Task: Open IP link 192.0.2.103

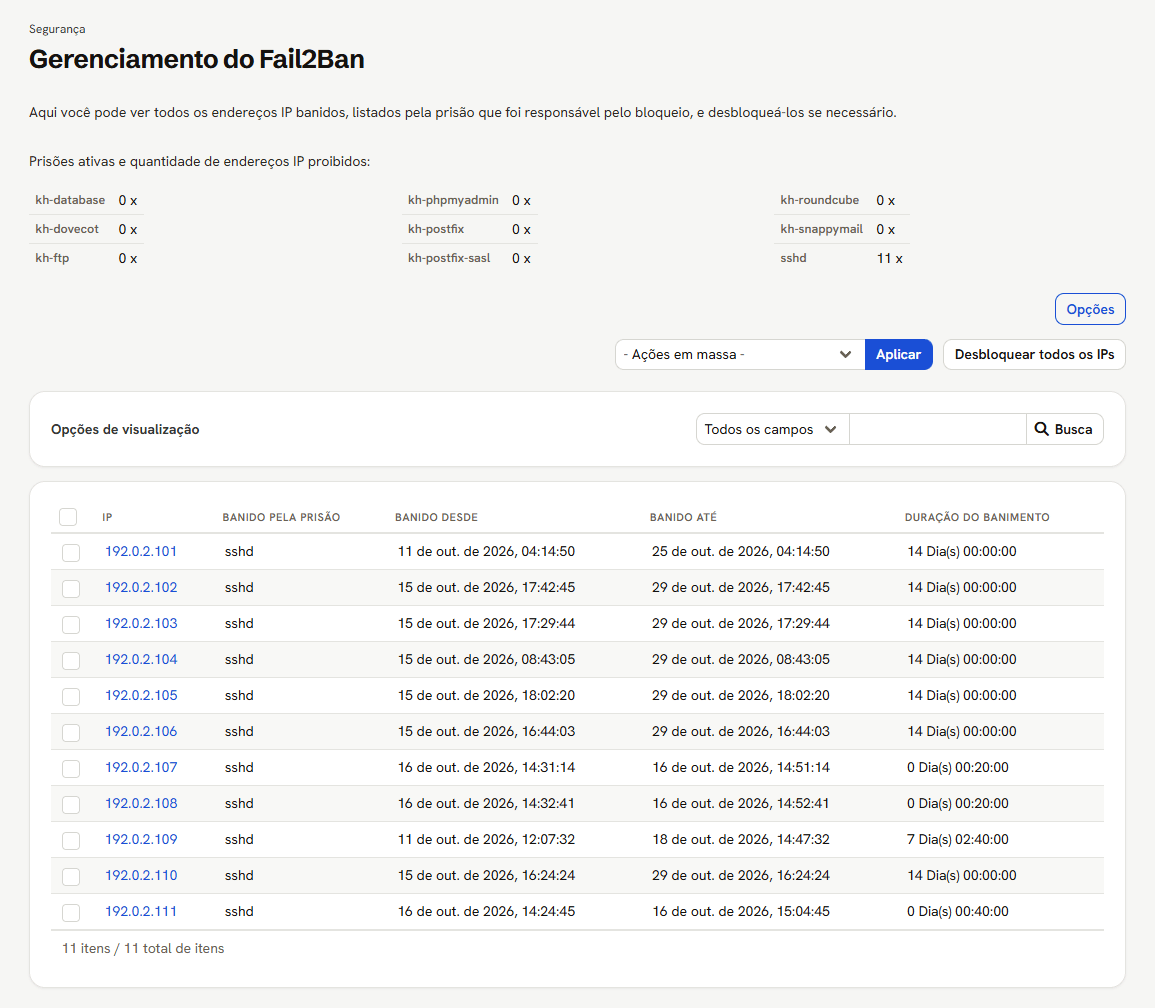Action: pos(141,623)
